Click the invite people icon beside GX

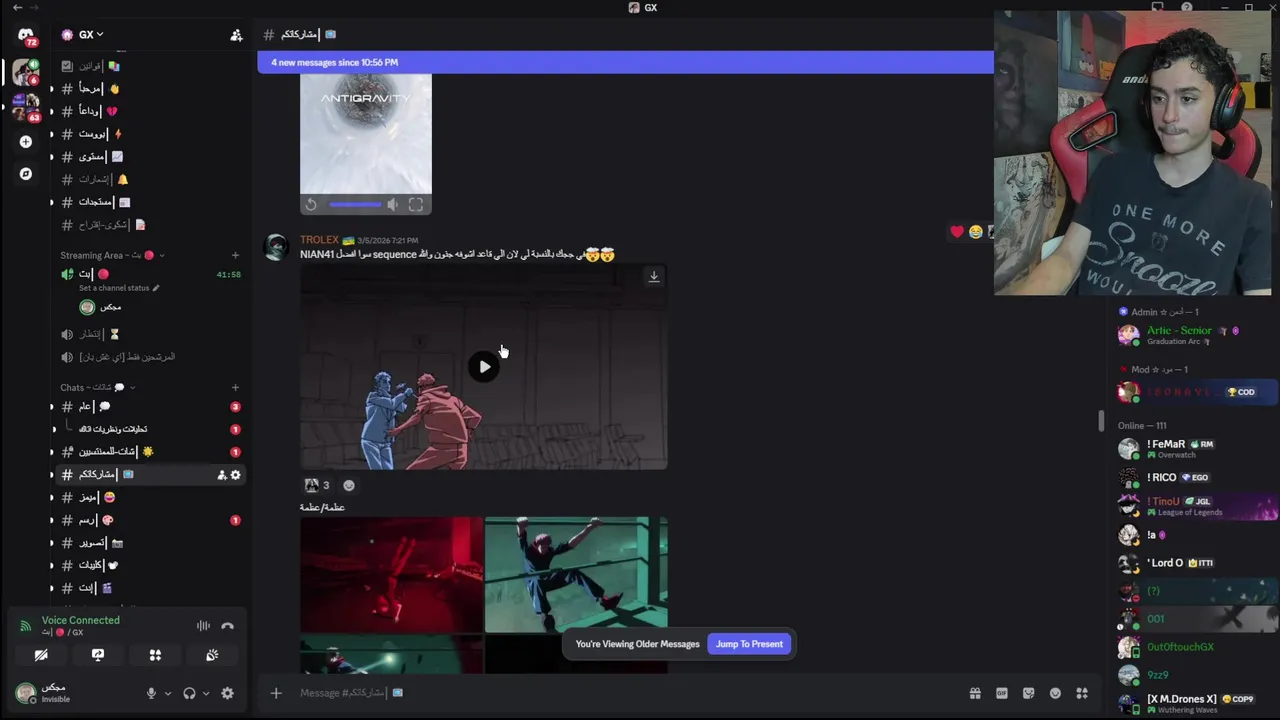pos(236,35)
